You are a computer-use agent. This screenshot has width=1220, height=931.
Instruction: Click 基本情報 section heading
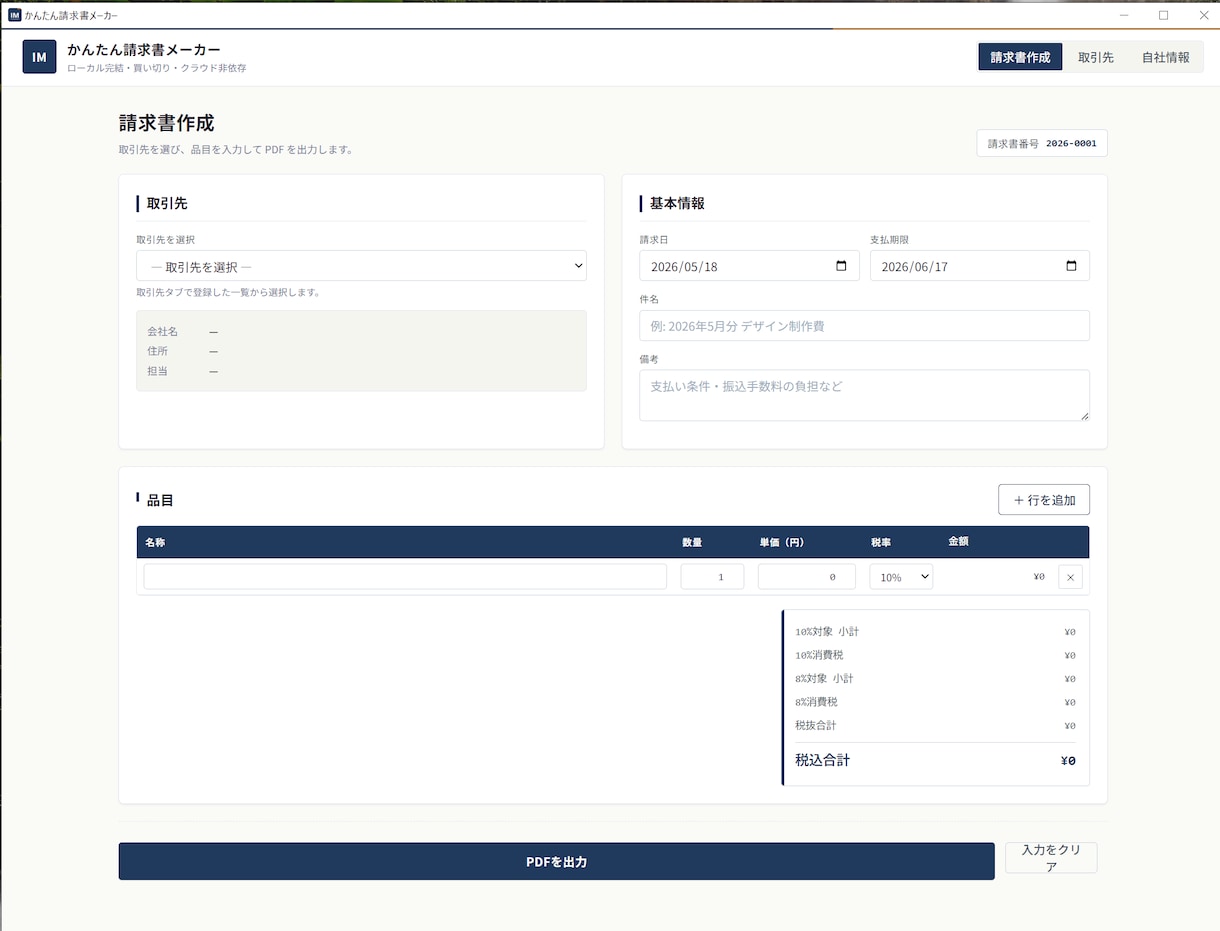(677, 203)
